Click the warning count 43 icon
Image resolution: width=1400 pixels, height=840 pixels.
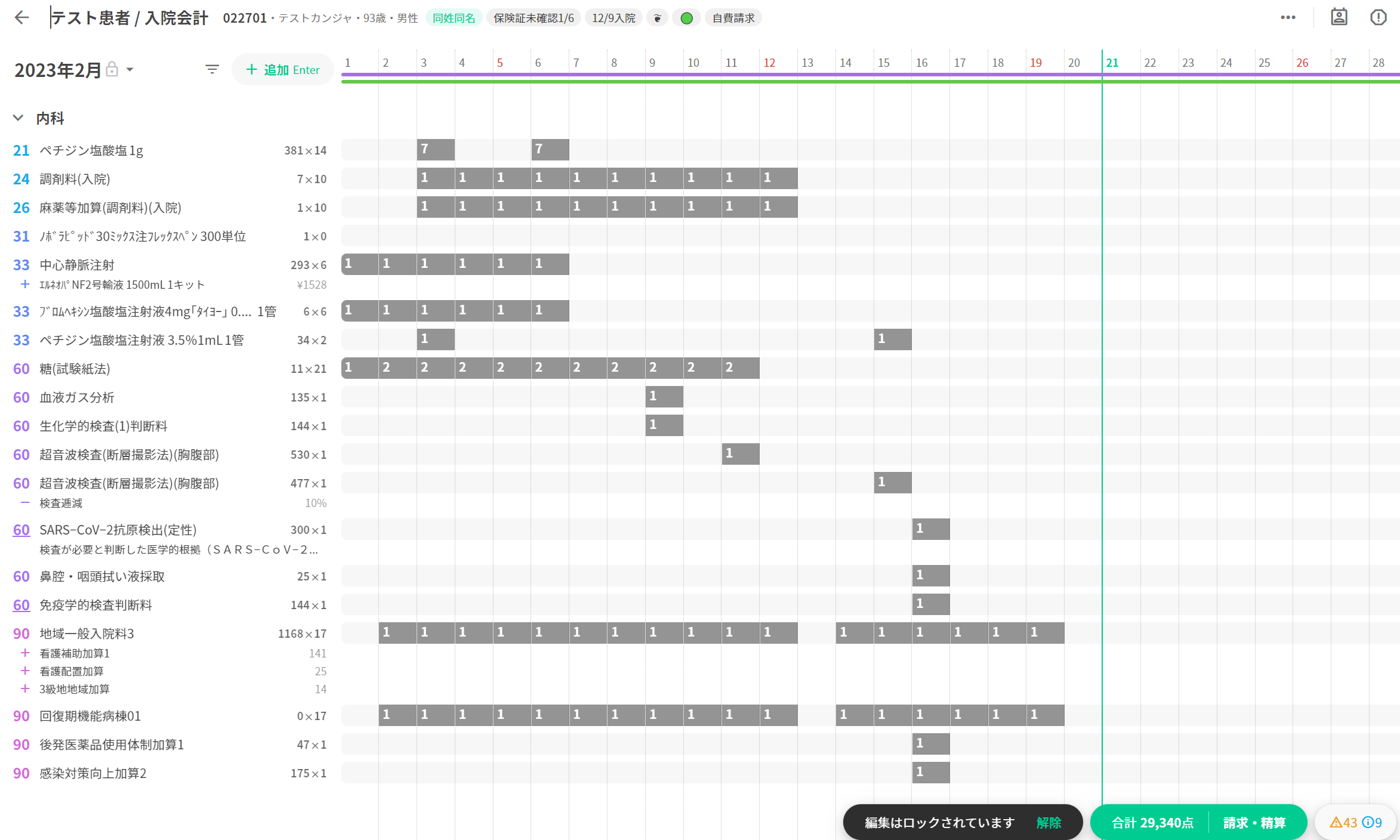click(x=1343, y=823)
